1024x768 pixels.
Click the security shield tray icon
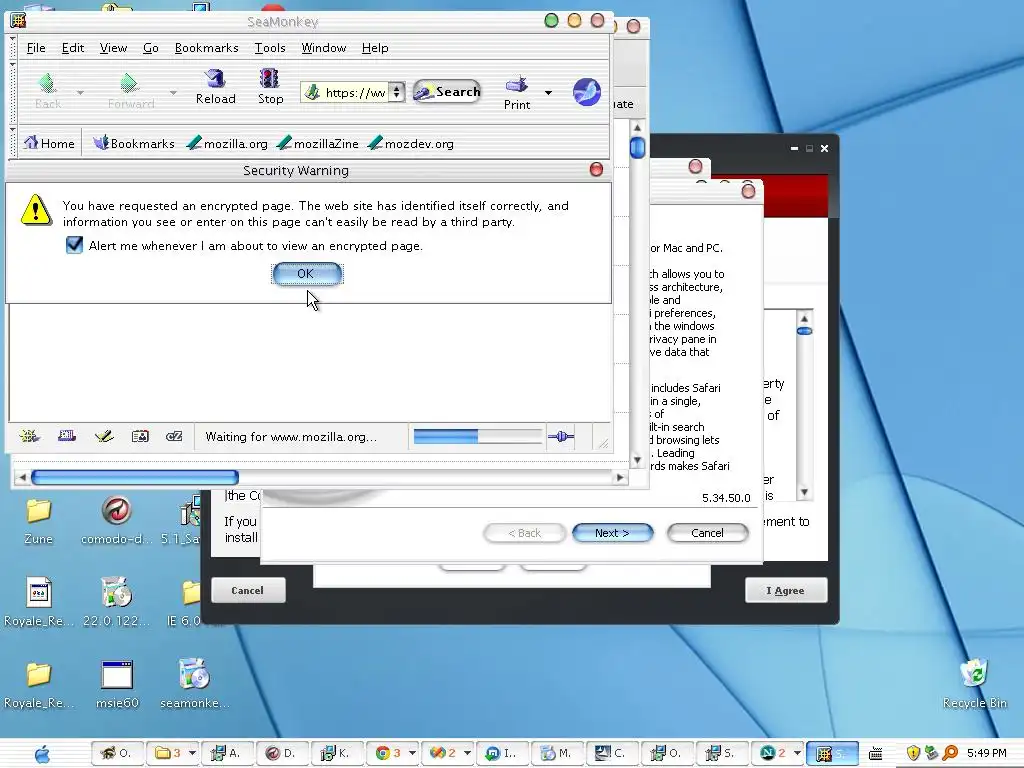[x=913, y=753]
